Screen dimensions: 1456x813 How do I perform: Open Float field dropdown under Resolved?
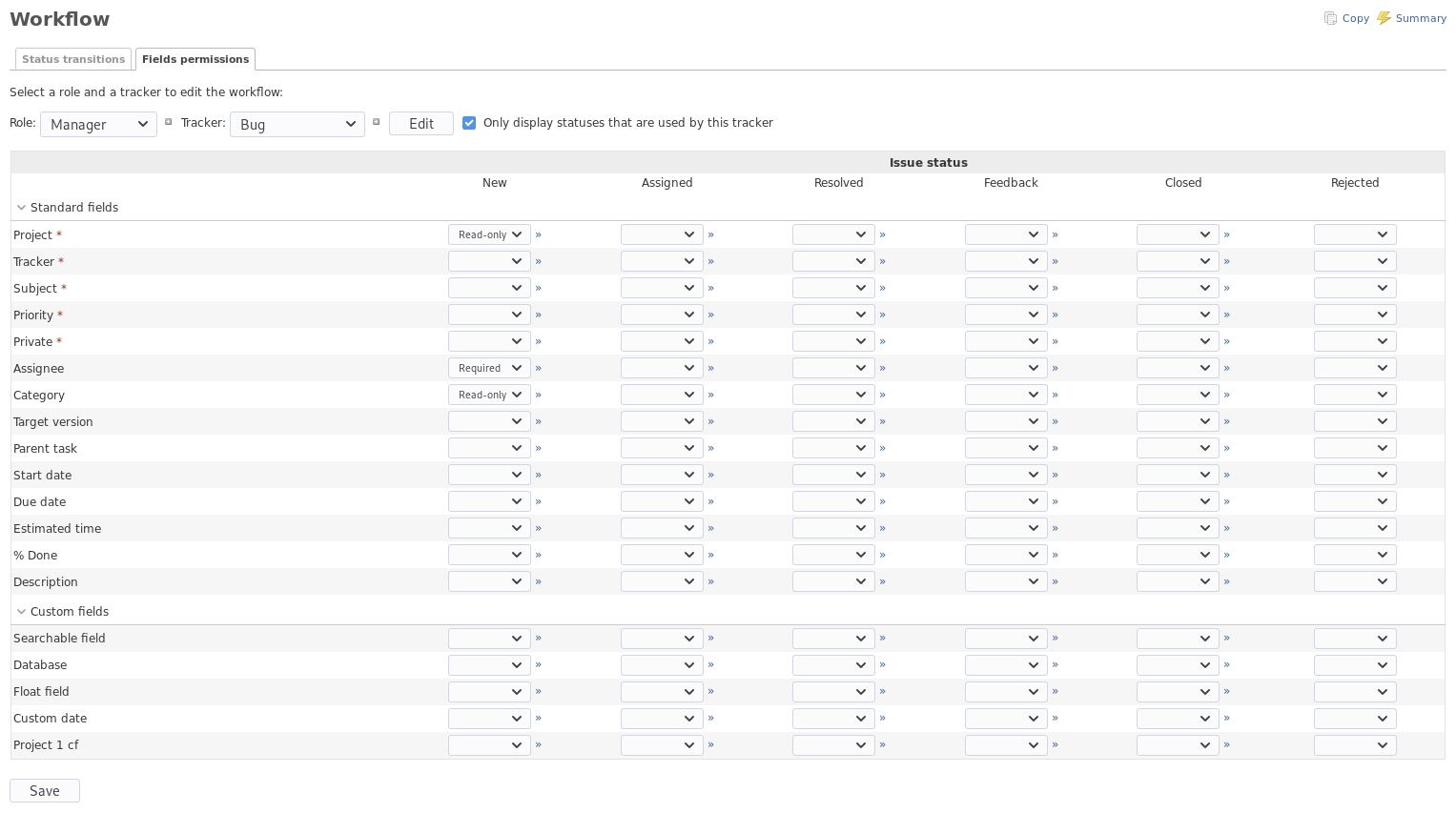pos(833,692)
